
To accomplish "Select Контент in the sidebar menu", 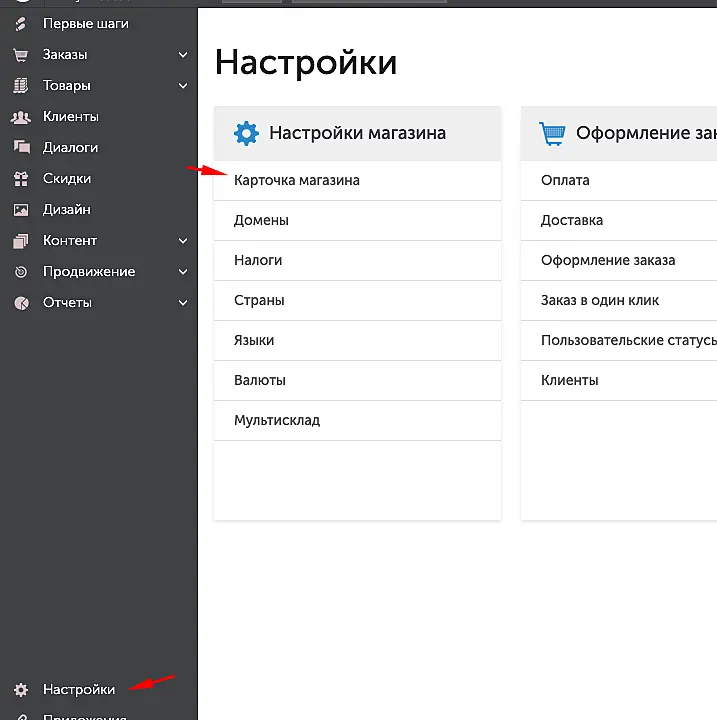I will point(70,241).
